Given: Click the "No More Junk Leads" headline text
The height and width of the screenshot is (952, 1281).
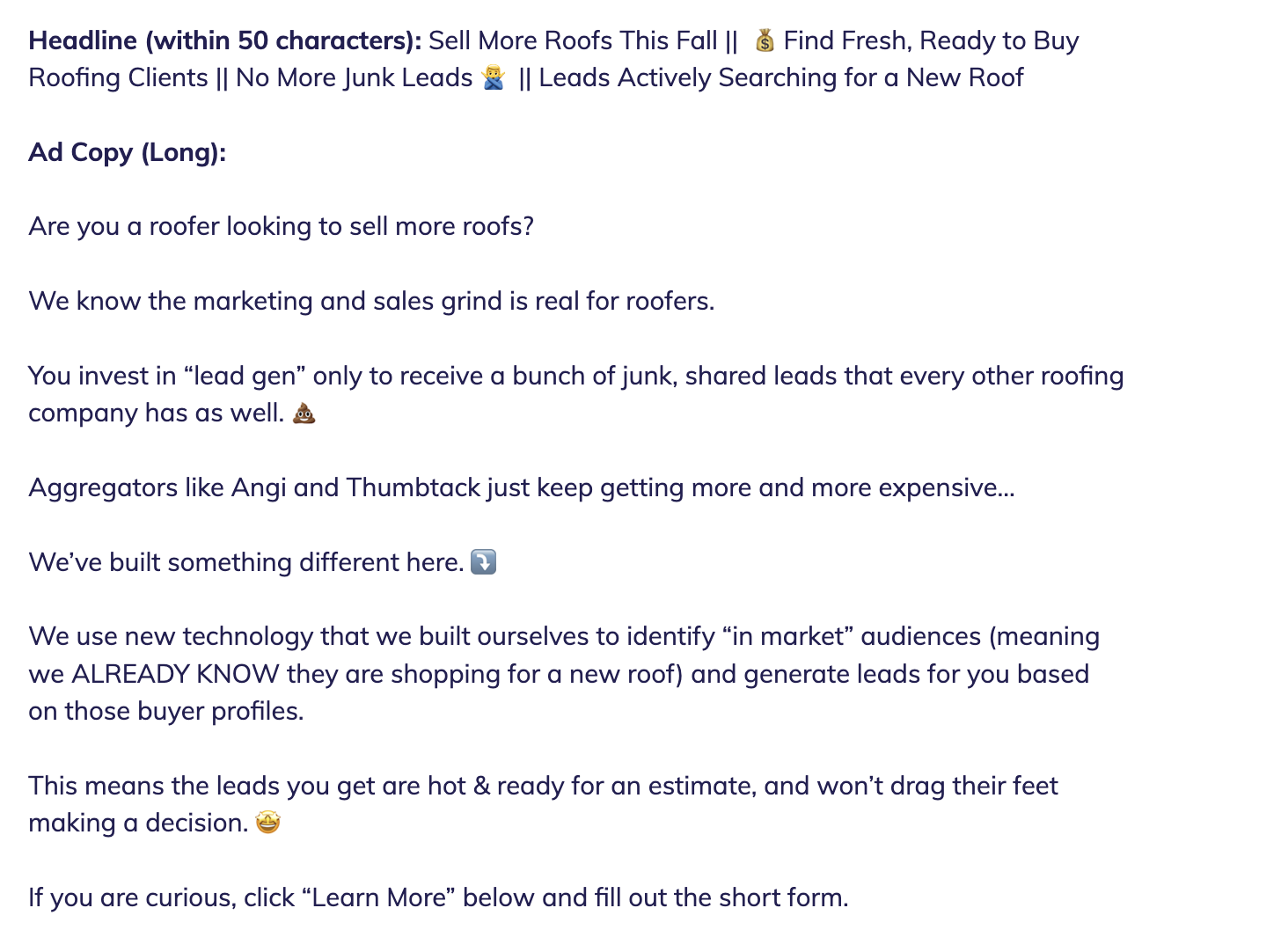Looking at the screenshot, I should point(354,78).
